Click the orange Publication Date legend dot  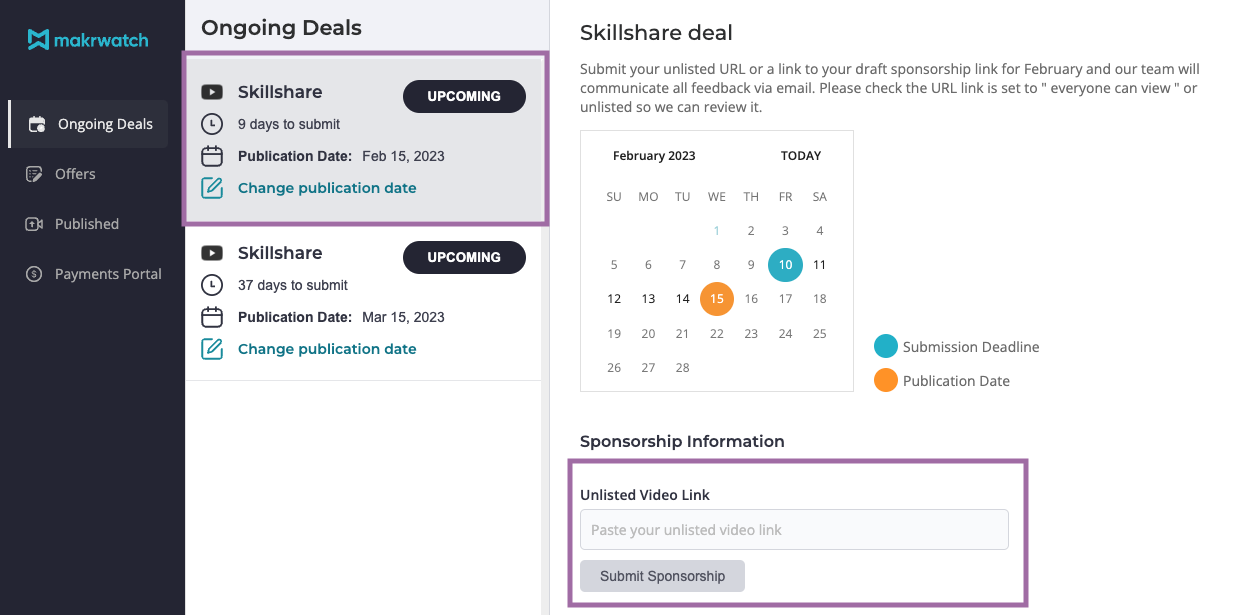886,381
